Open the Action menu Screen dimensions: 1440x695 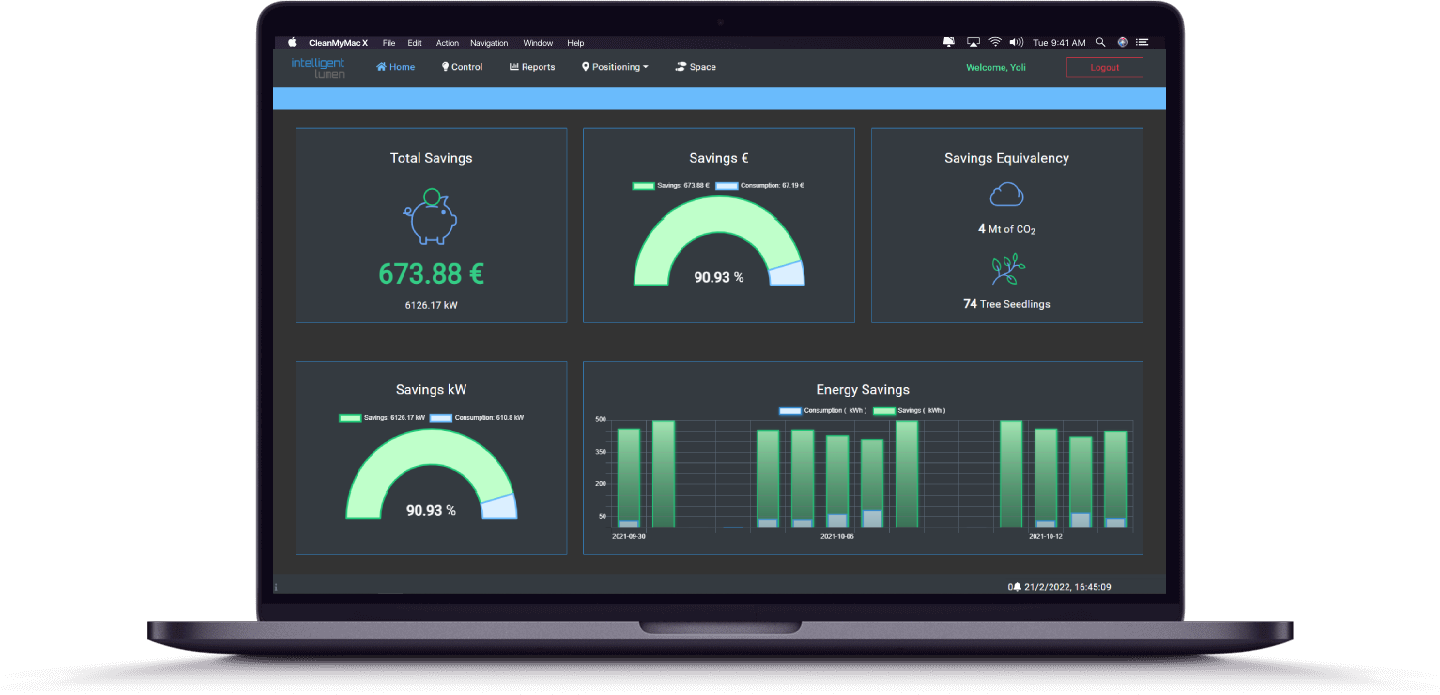[x=447, y=43]
